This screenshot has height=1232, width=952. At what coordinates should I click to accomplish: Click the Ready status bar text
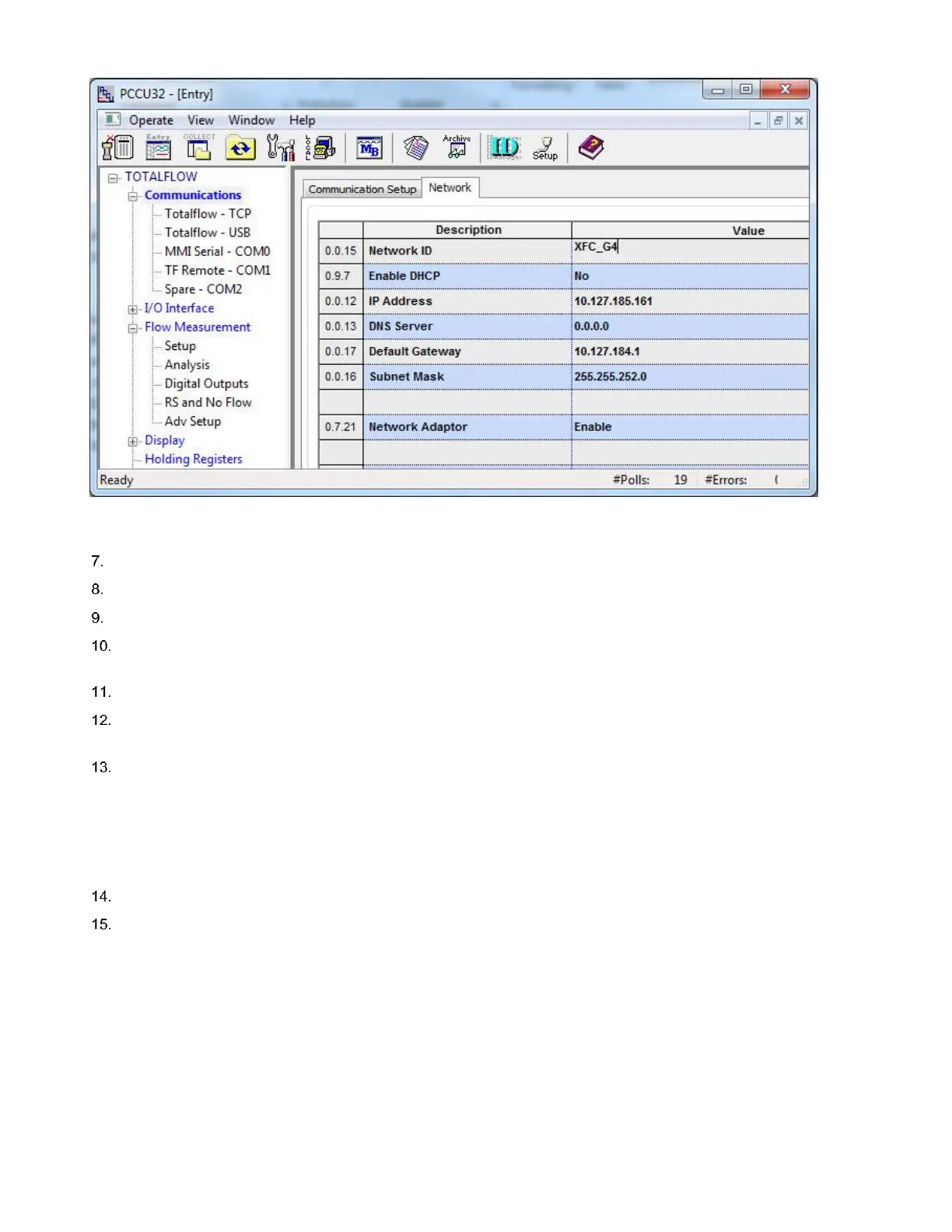[x=117, y=480]
